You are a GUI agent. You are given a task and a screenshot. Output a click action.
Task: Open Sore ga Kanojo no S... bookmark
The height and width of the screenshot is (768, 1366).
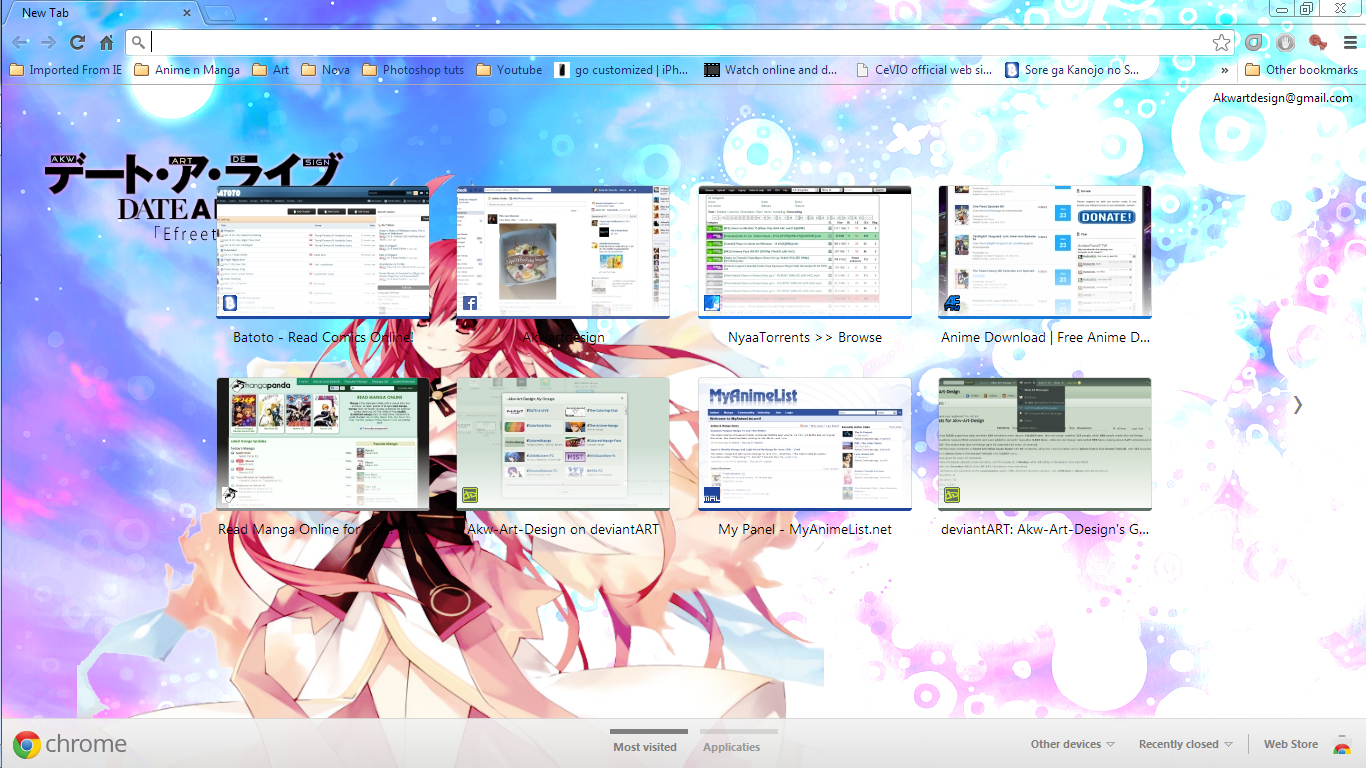coord(1072,70)
